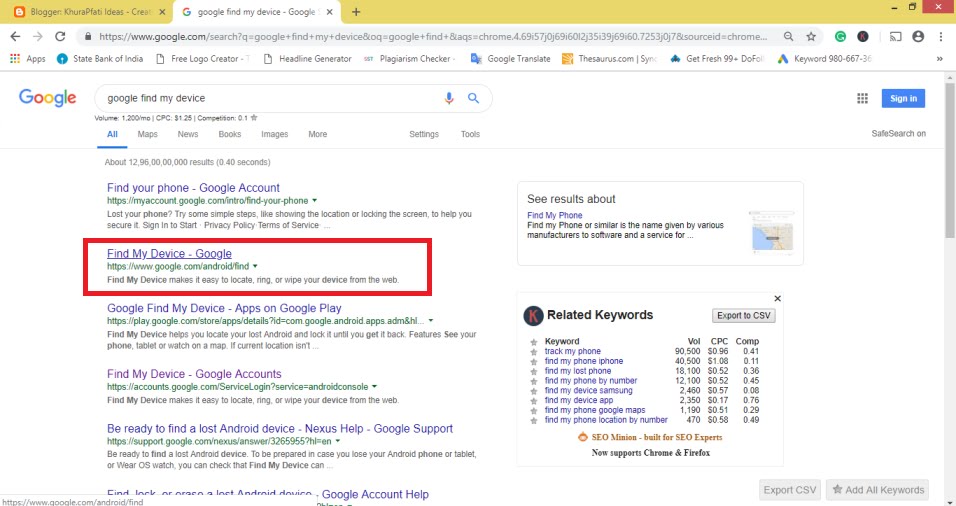
Task: Star 'find my phone google maps' keyword
Action: pyautogui.click(x=533, y=410)
